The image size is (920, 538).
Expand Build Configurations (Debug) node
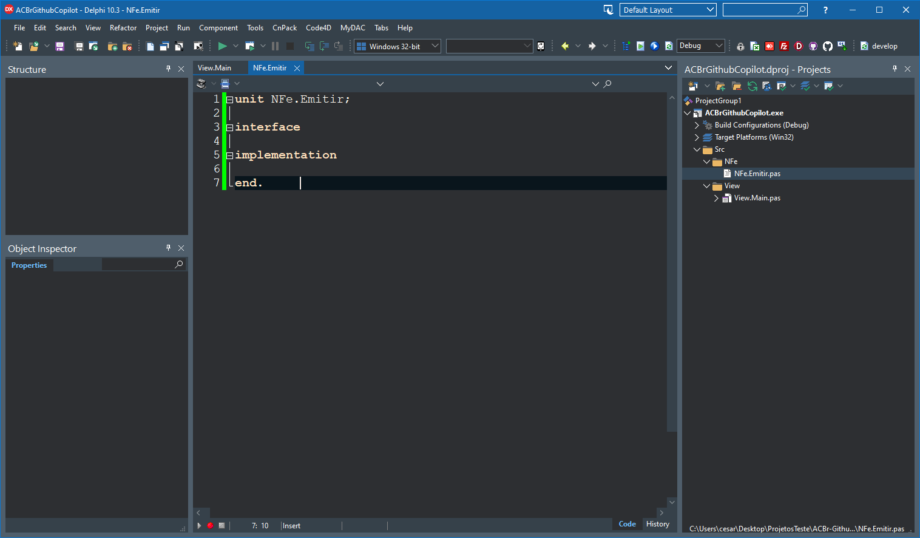[697, 125]
